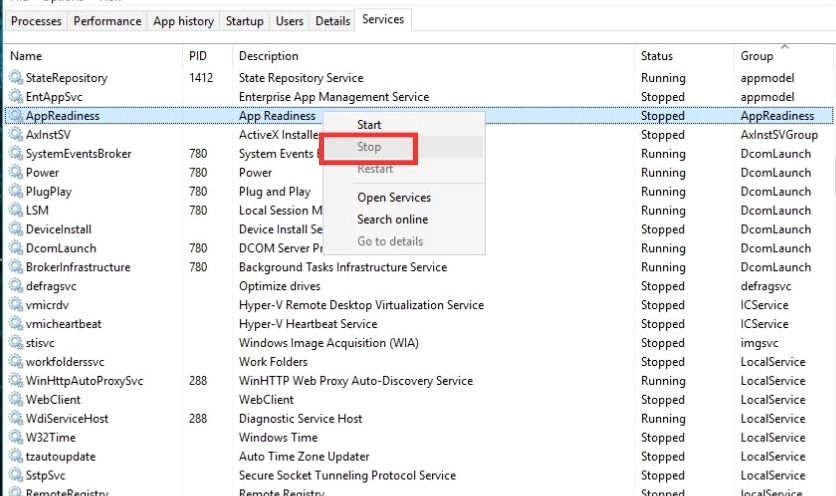This screenshot has height=496, width=836.
Task: Click 'Secure Socket Tunneling Protocol Service' text
Action: (x=347, y=475)
